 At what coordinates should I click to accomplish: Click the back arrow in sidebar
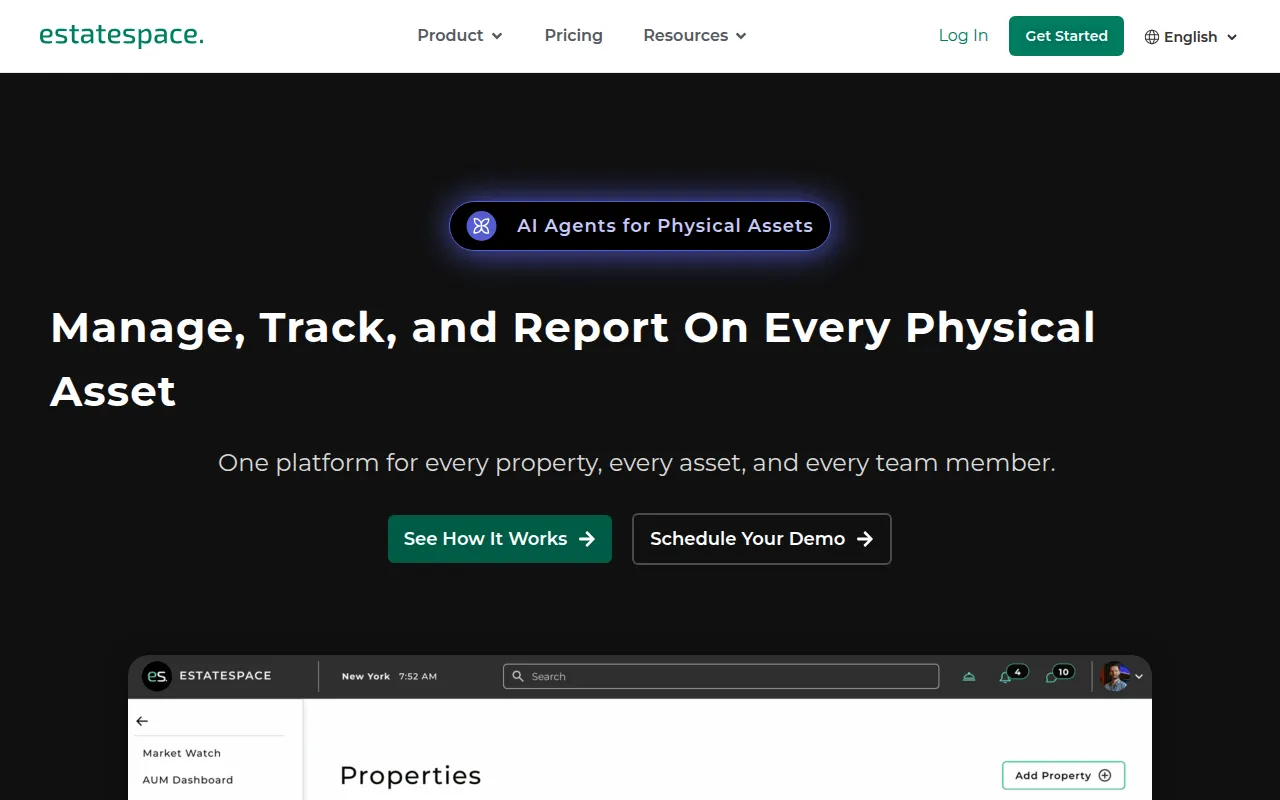142,721
